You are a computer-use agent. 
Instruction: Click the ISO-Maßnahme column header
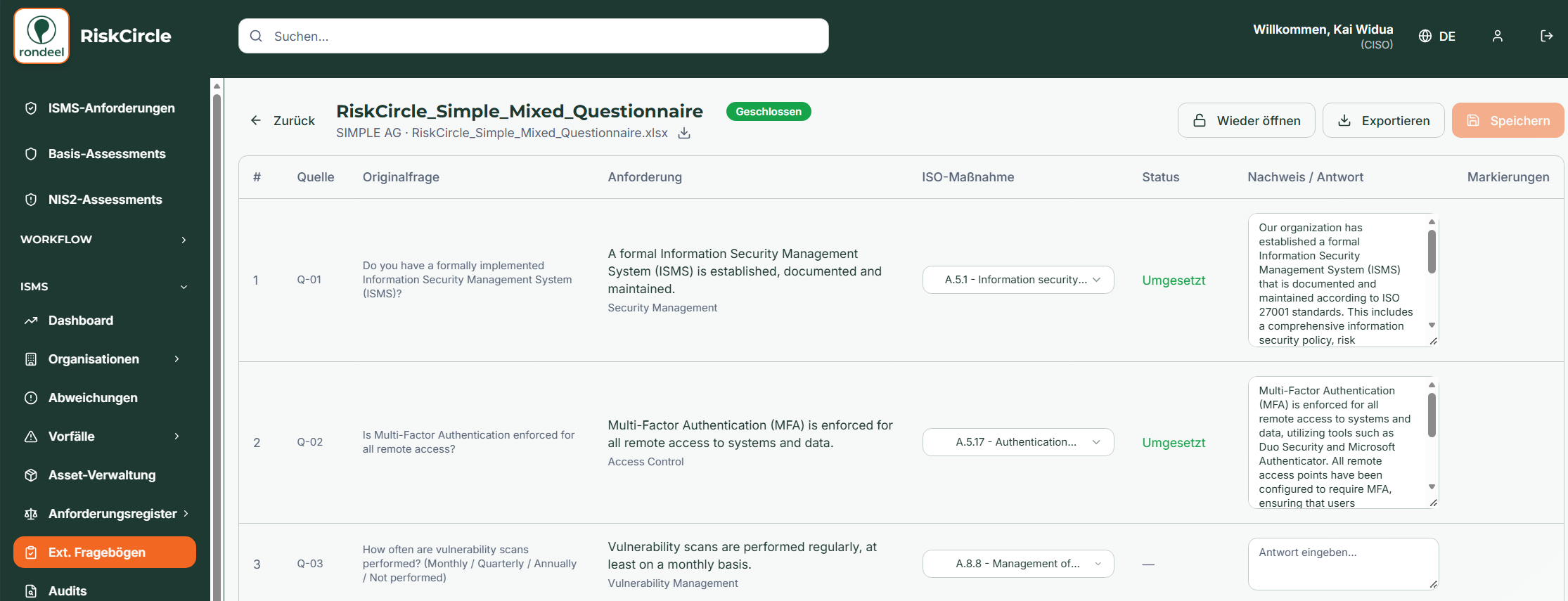pos(968,177)
